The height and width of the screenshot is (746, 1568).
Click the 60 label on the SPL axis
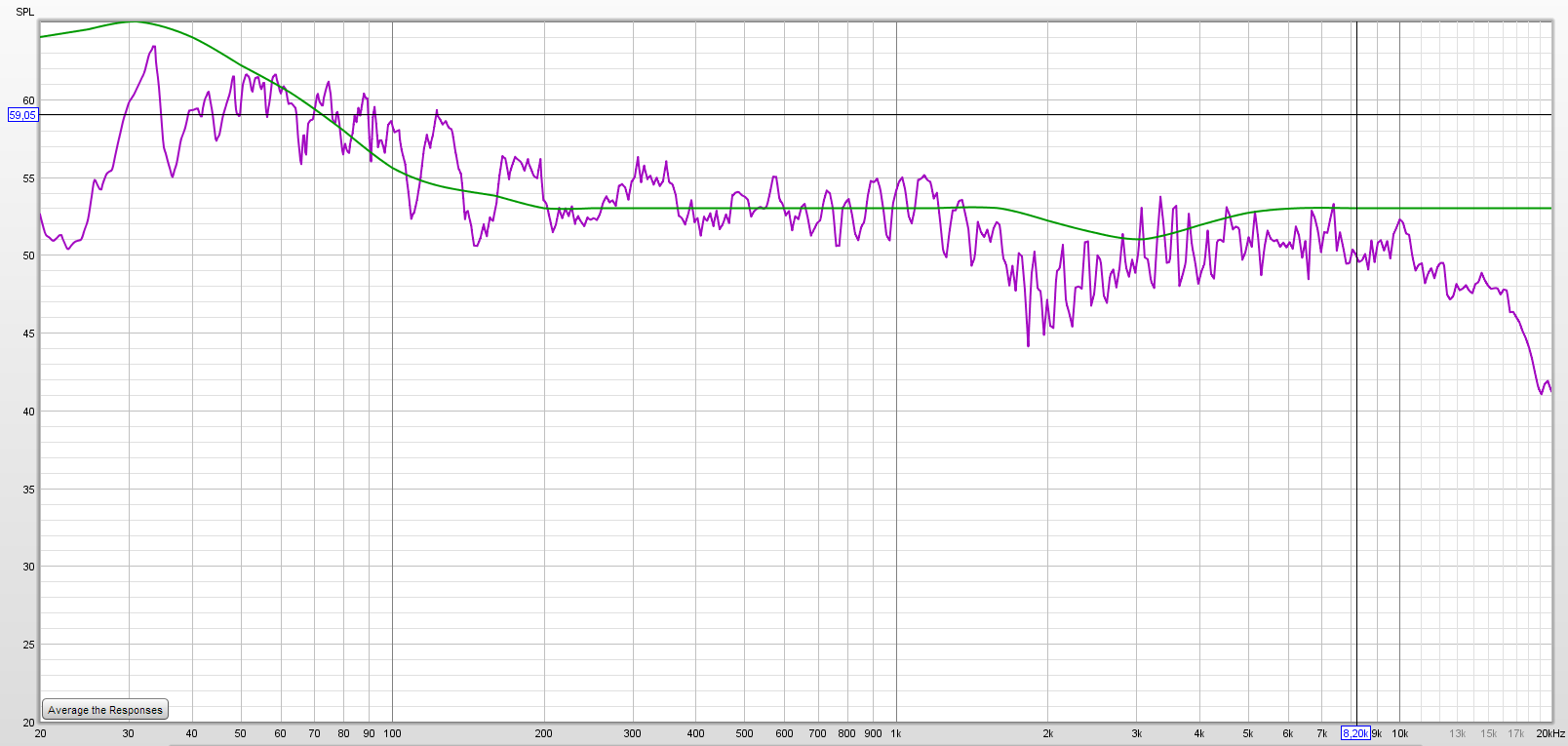(28, 100)
